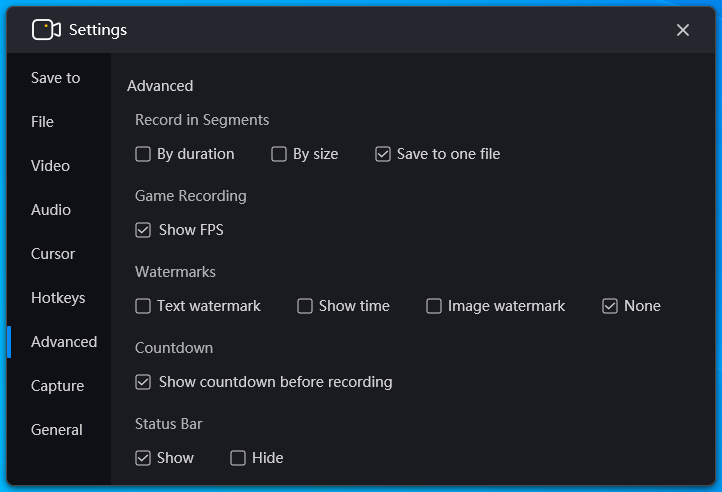The image size is (722, 492).
Task: Check the Show time watermark option
Action: pos(305,306)
